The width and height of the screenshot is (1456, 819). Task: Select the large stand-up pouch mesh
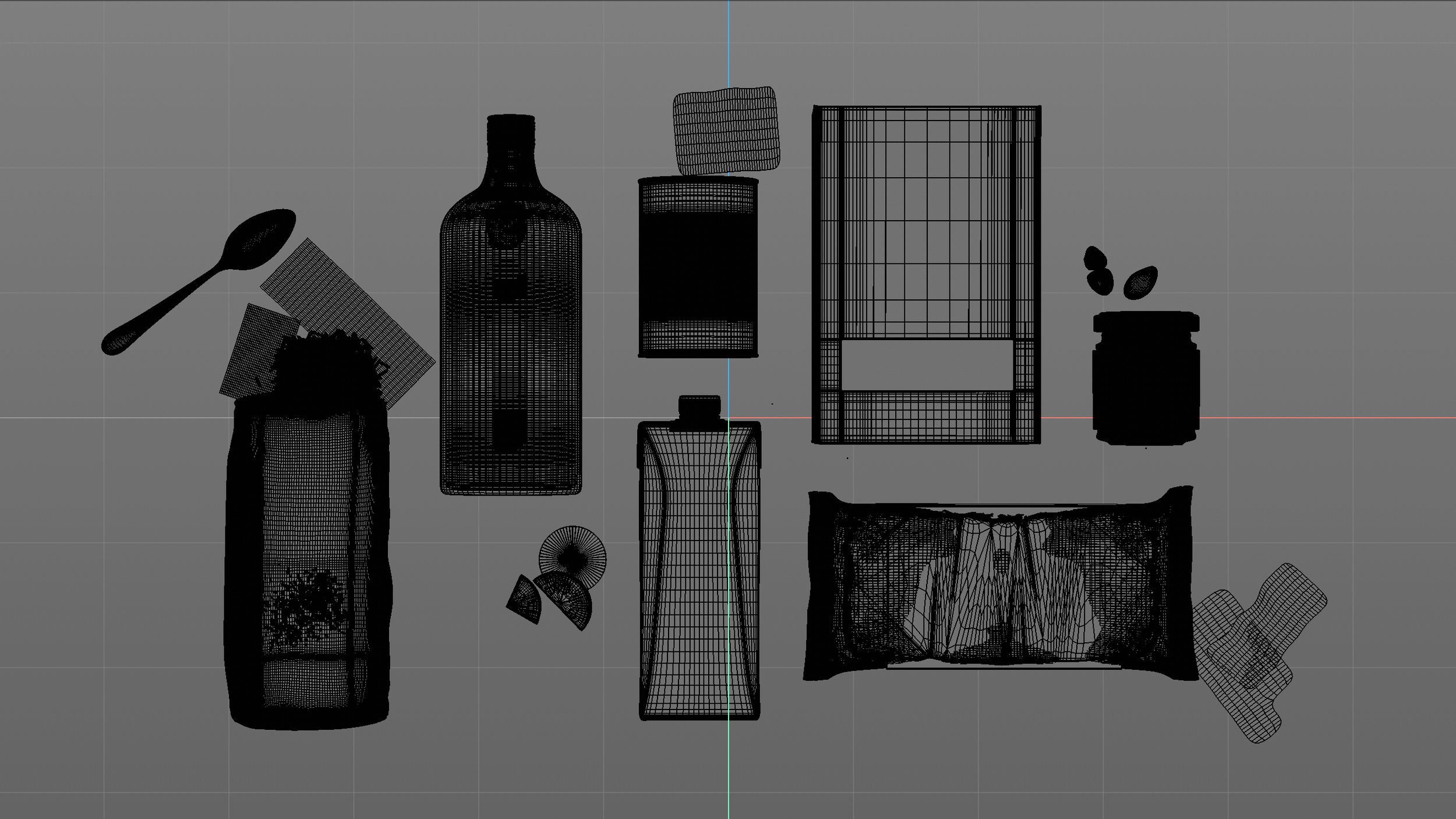[927, 274]
